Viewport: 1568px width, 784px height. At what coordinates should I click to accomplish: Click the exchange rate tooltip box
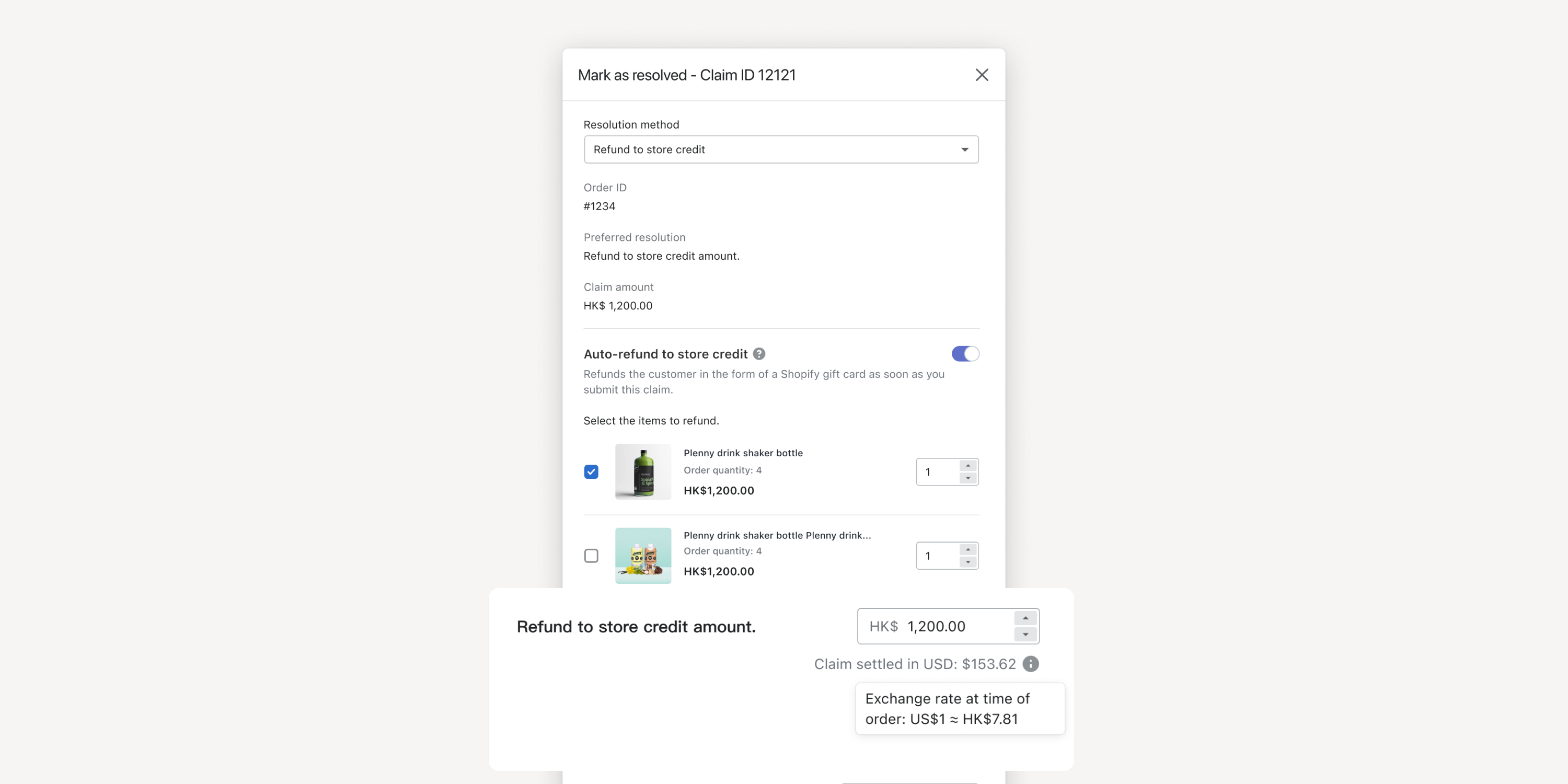[x=960, y=709]
